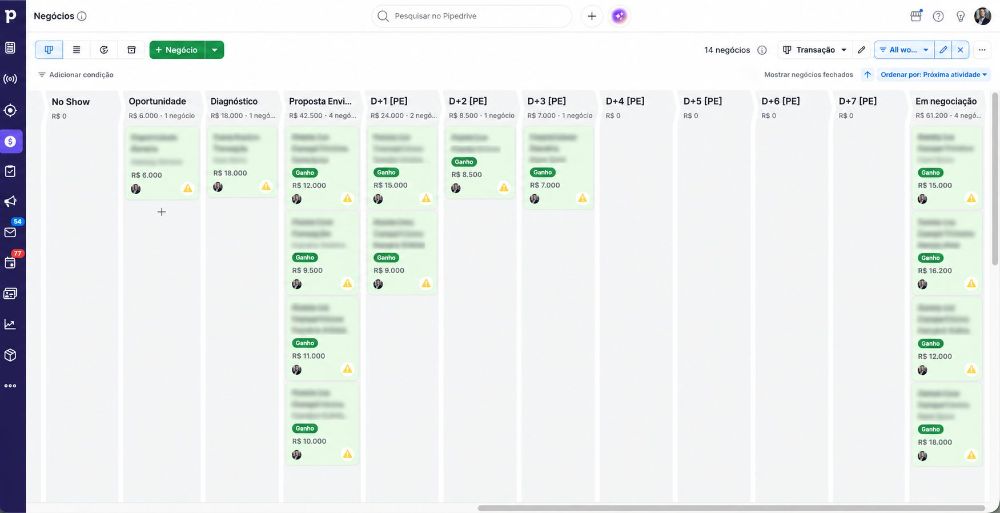Edit pipeline with pencil icon
This screenshot has height=513, width=1000.
coord(861,50)
